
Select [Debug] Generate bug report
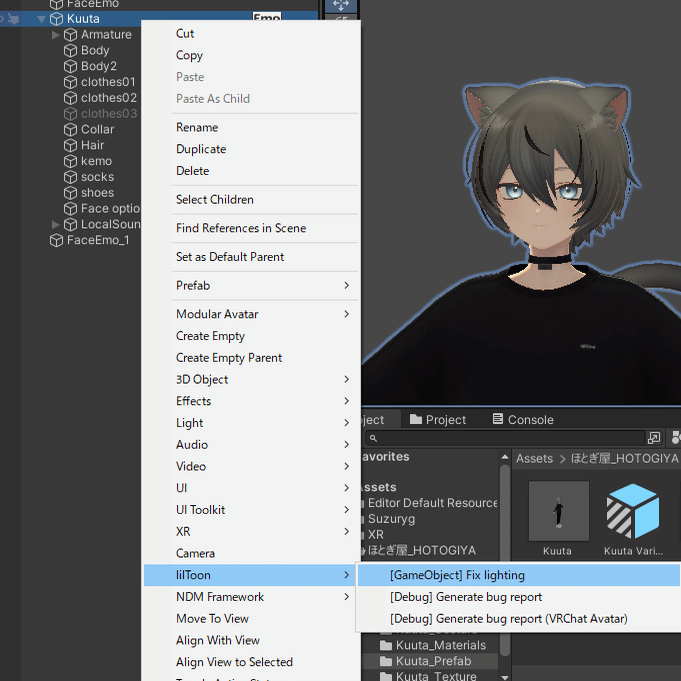pyautogui.click(x=519, y=597)
